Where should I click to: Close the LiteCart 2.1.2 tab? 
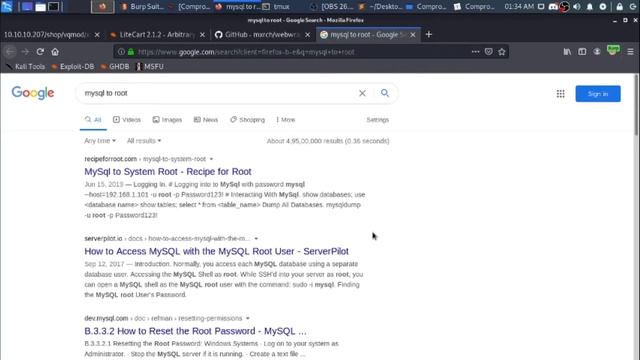pyautogui.click(x=202, y=35)
